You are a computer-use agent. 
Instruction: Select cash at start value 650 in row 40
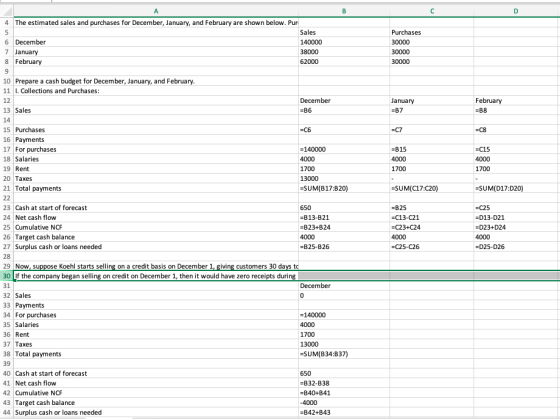(344, 373)
